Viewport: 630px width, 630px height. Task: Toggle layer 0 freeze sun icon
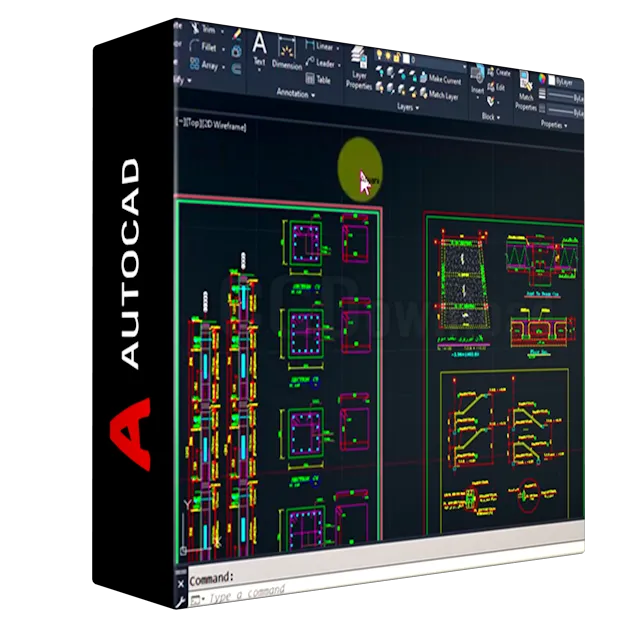coord(388,55)
